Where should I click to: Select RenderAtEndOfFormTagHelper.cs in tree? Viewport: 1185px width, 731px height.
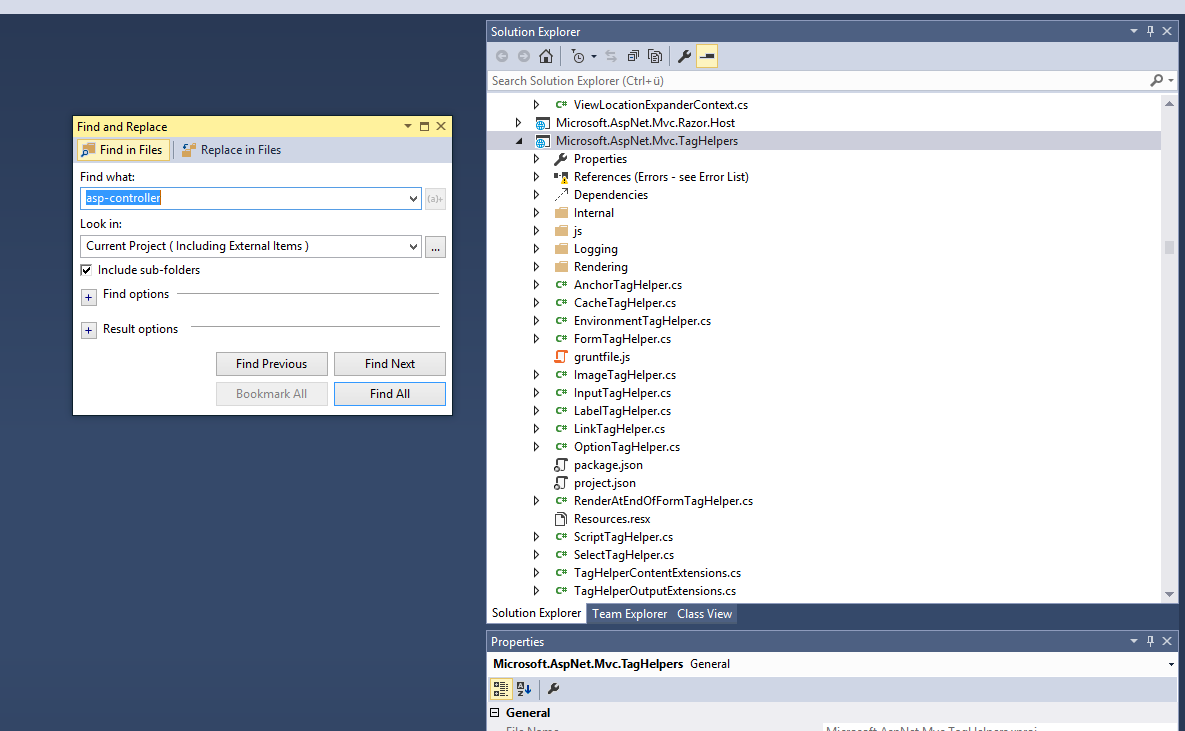[663, 501]
